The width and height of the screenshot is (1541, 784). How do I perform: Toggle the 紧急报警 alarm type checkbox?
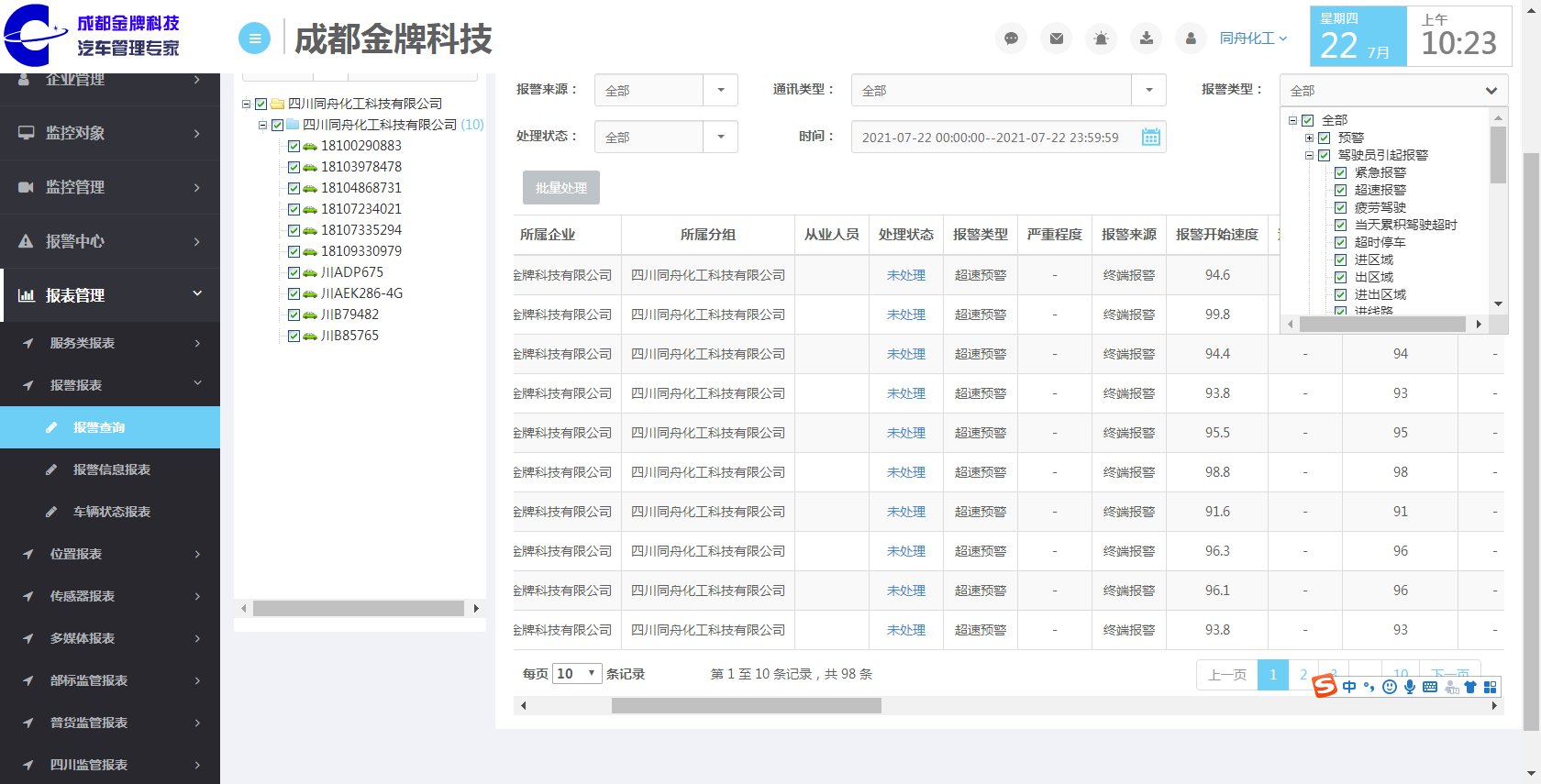tap(1340, 172)
